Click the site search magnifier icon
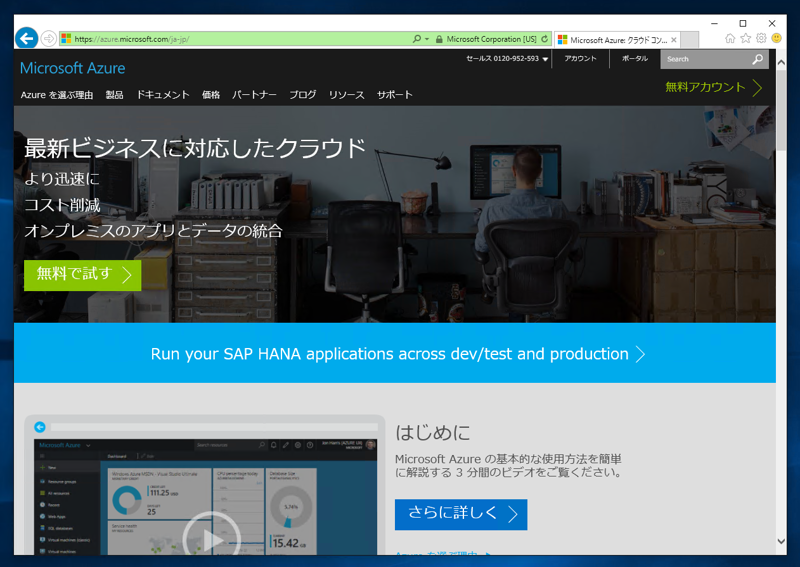 coord(758,59)
